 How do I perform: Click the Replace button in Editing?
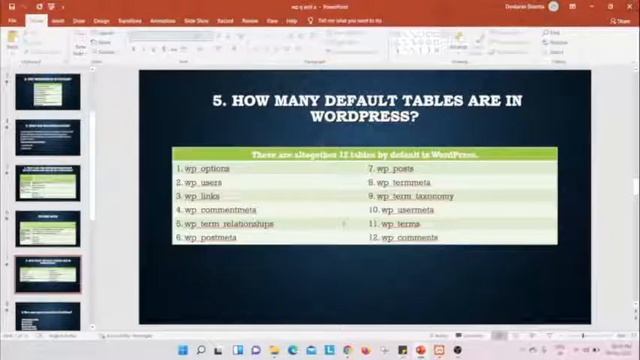tap(555, 42)
